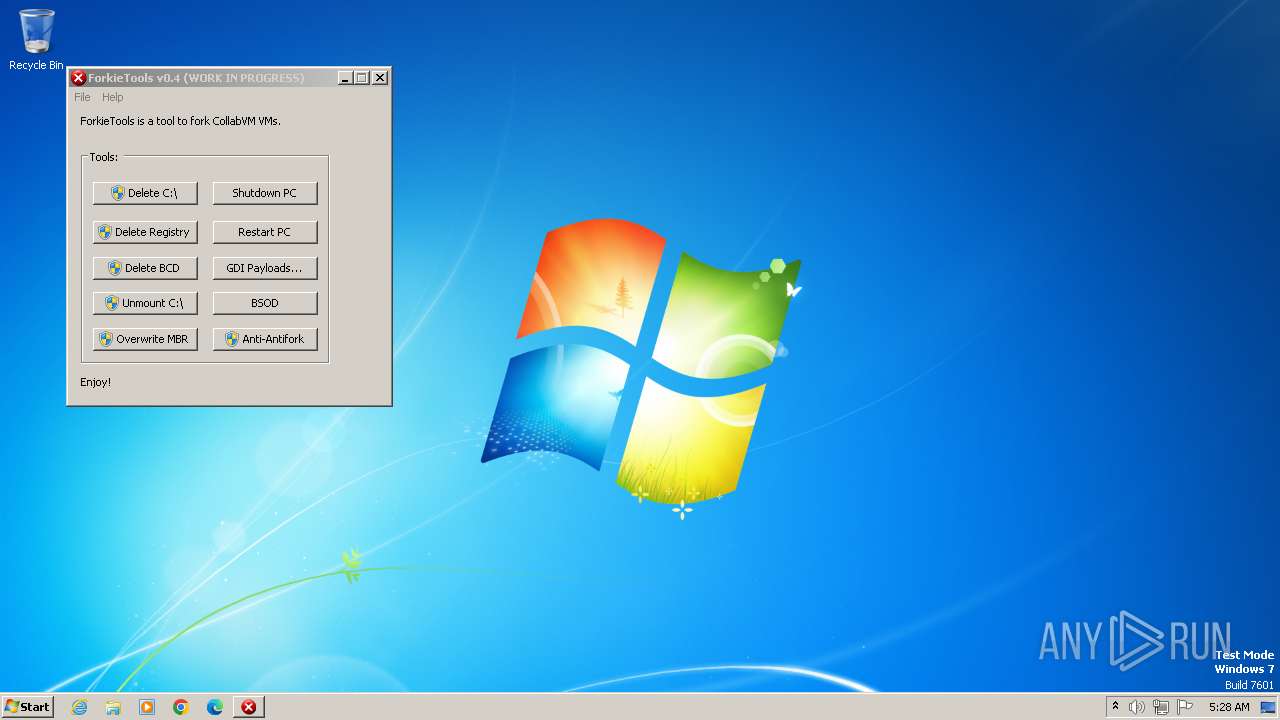This screenshot has width=1280, height=720.
Task: Click the network tray icon
Action: (x=1161, y=707)
